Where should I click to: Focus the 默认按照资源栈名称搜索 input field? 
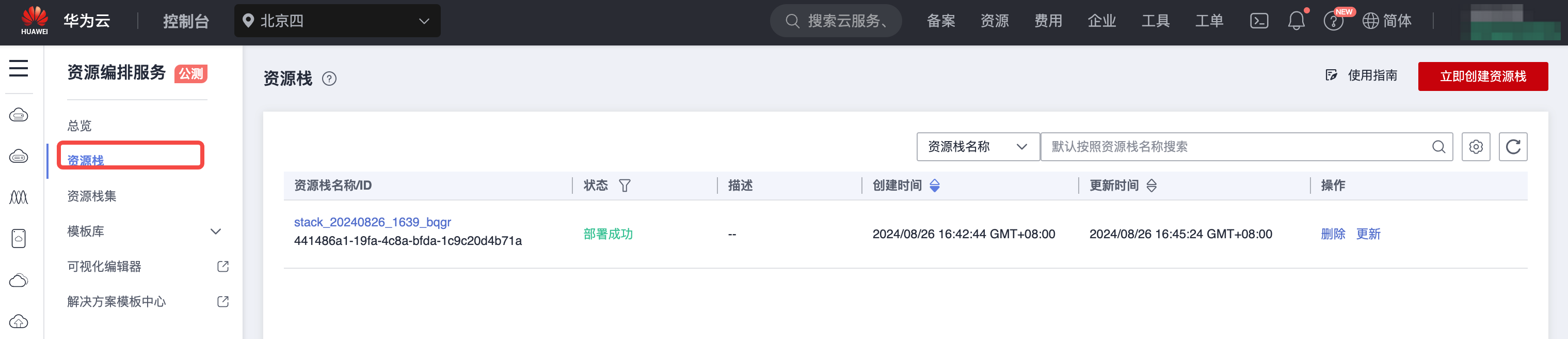[1236, 147]
